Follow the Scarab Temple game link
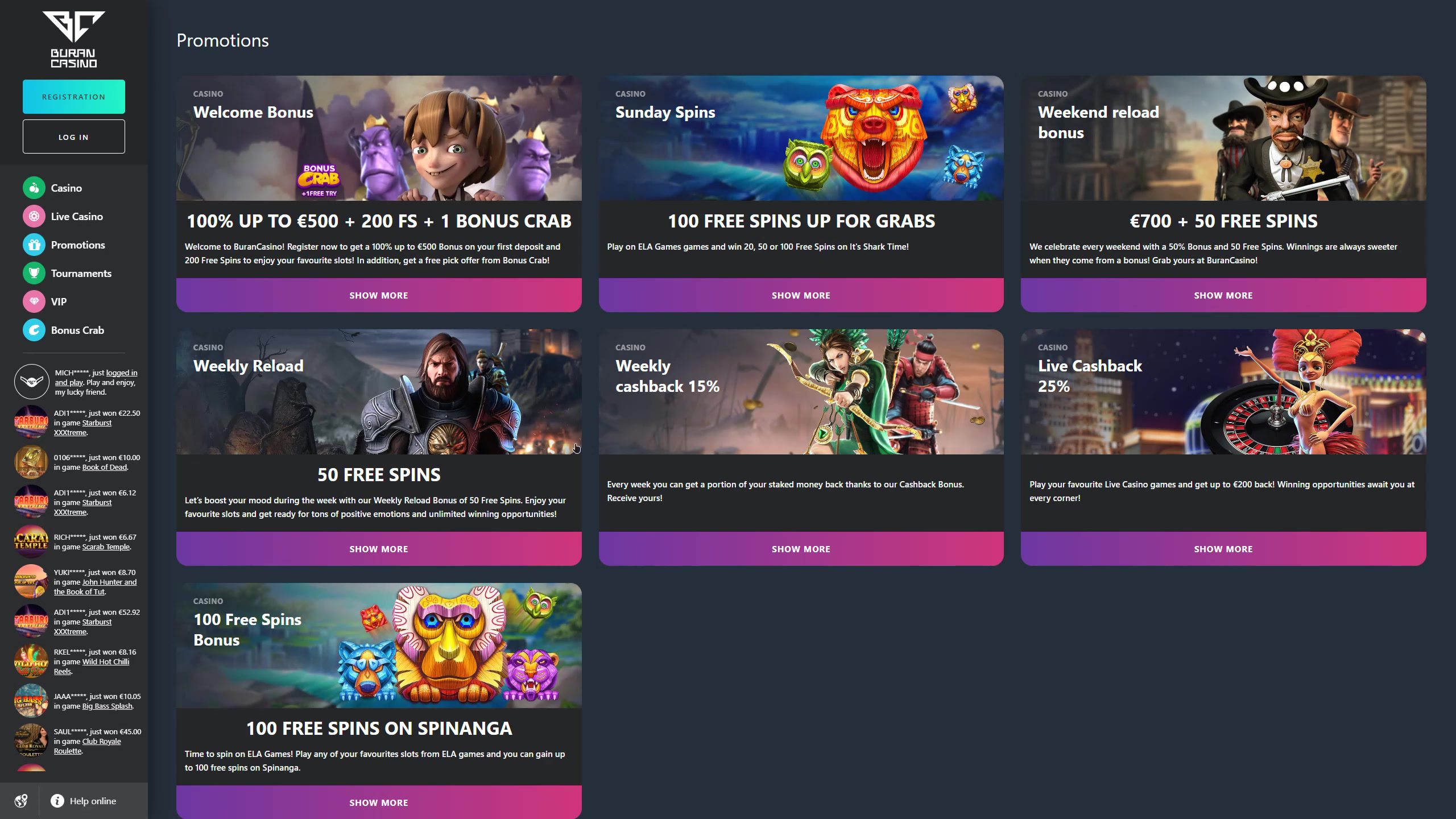The image size is (1456, 819). click(x=106, y=547)
